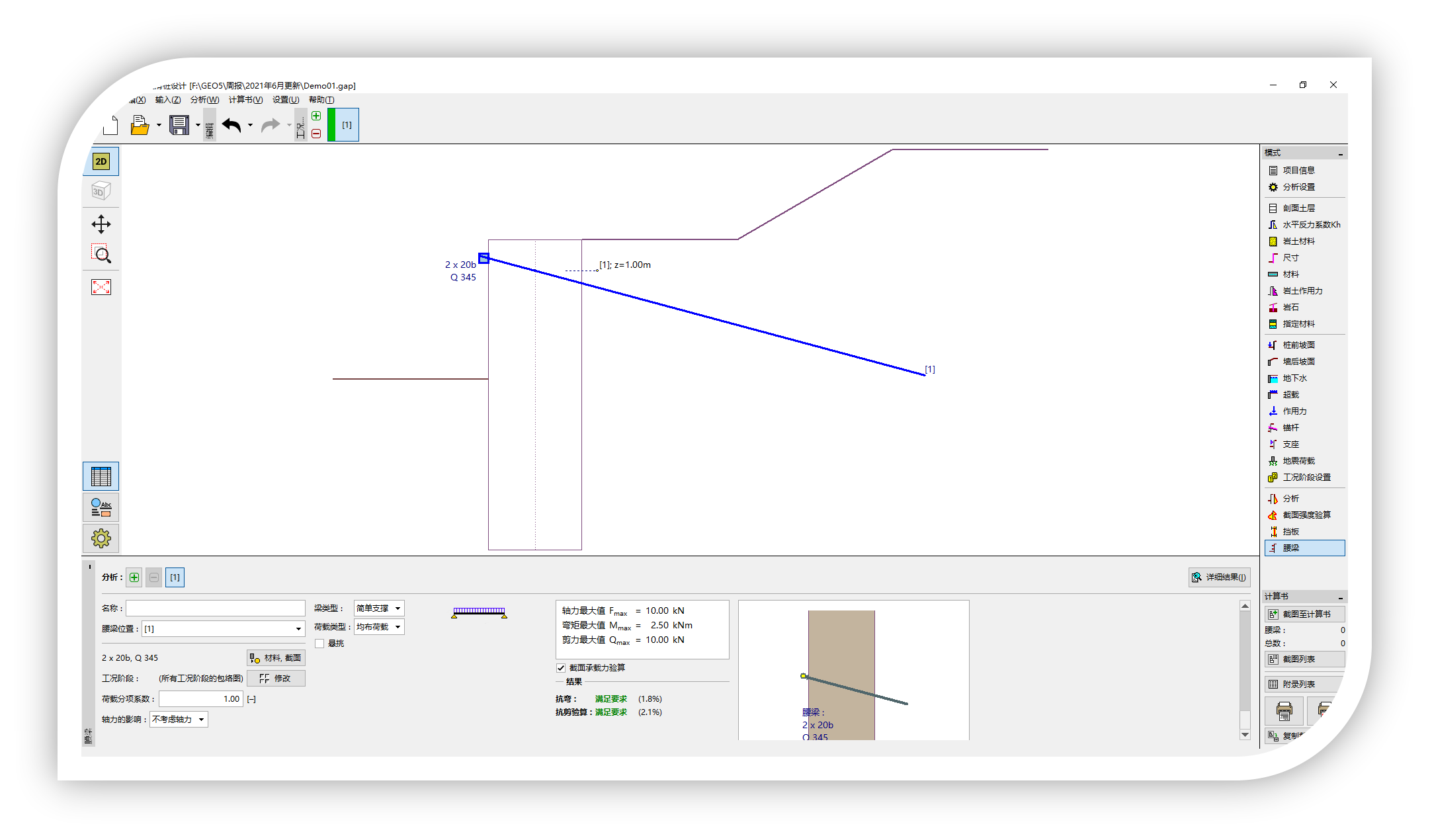1430x840 pixels.
Task: Toggle the table view icon in sidebar
Action: 101,476
